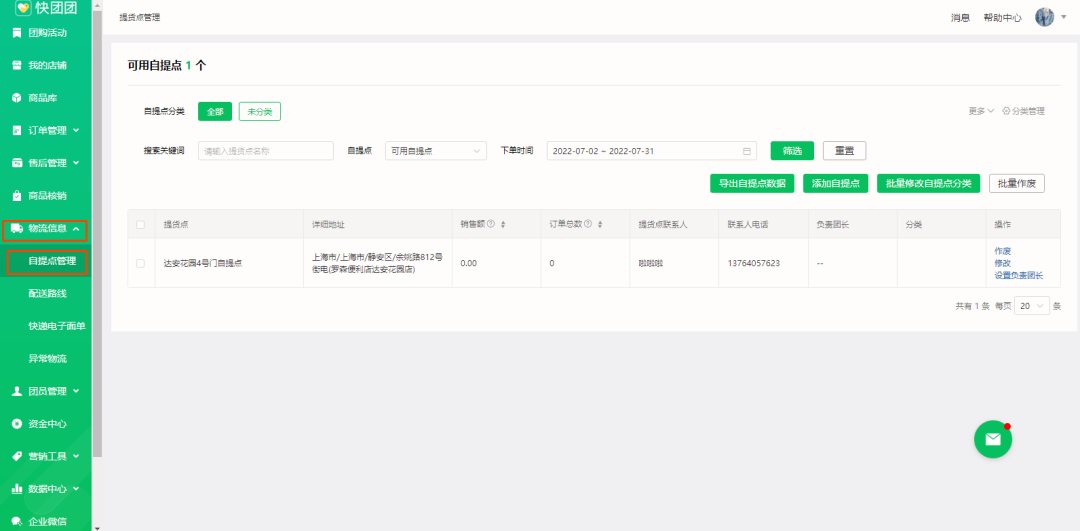Image resolution: width=1080 pixels, height=531 pixels.
Task: Click the 售后管理 sidebar icon
Action: (x=17, y=163)
